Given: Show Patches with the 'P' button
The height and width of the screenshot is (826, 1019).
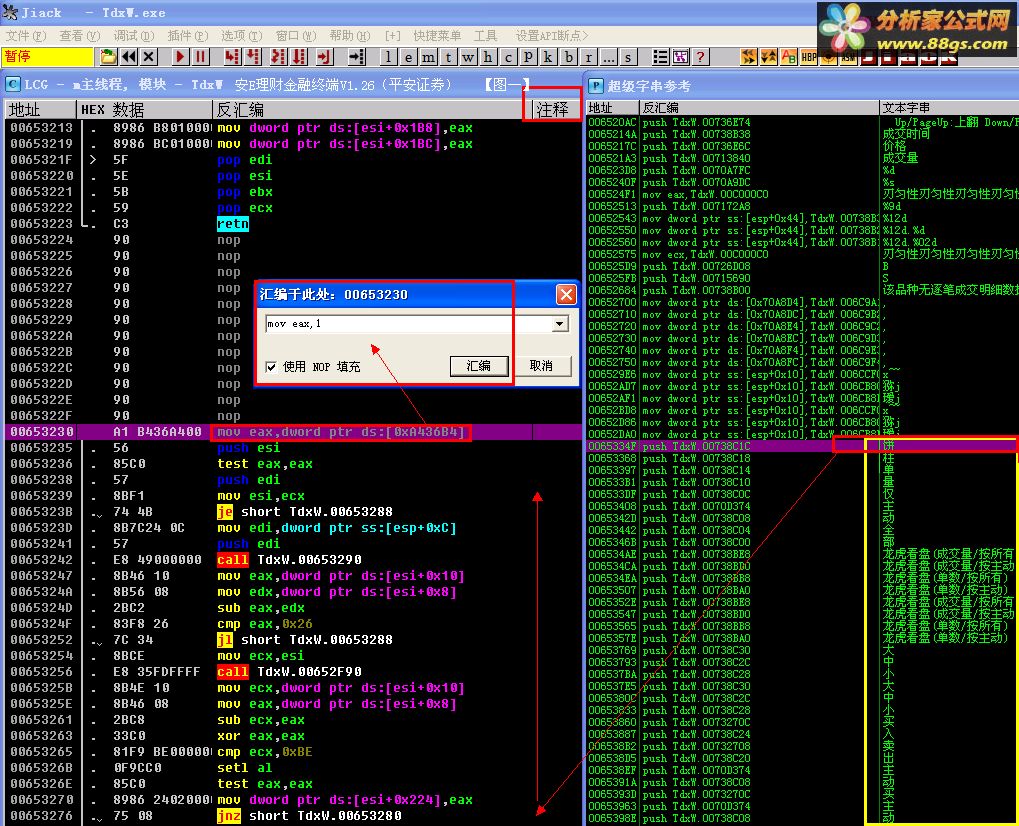Looking at the screenshot, I should click(x=528, y=57).
